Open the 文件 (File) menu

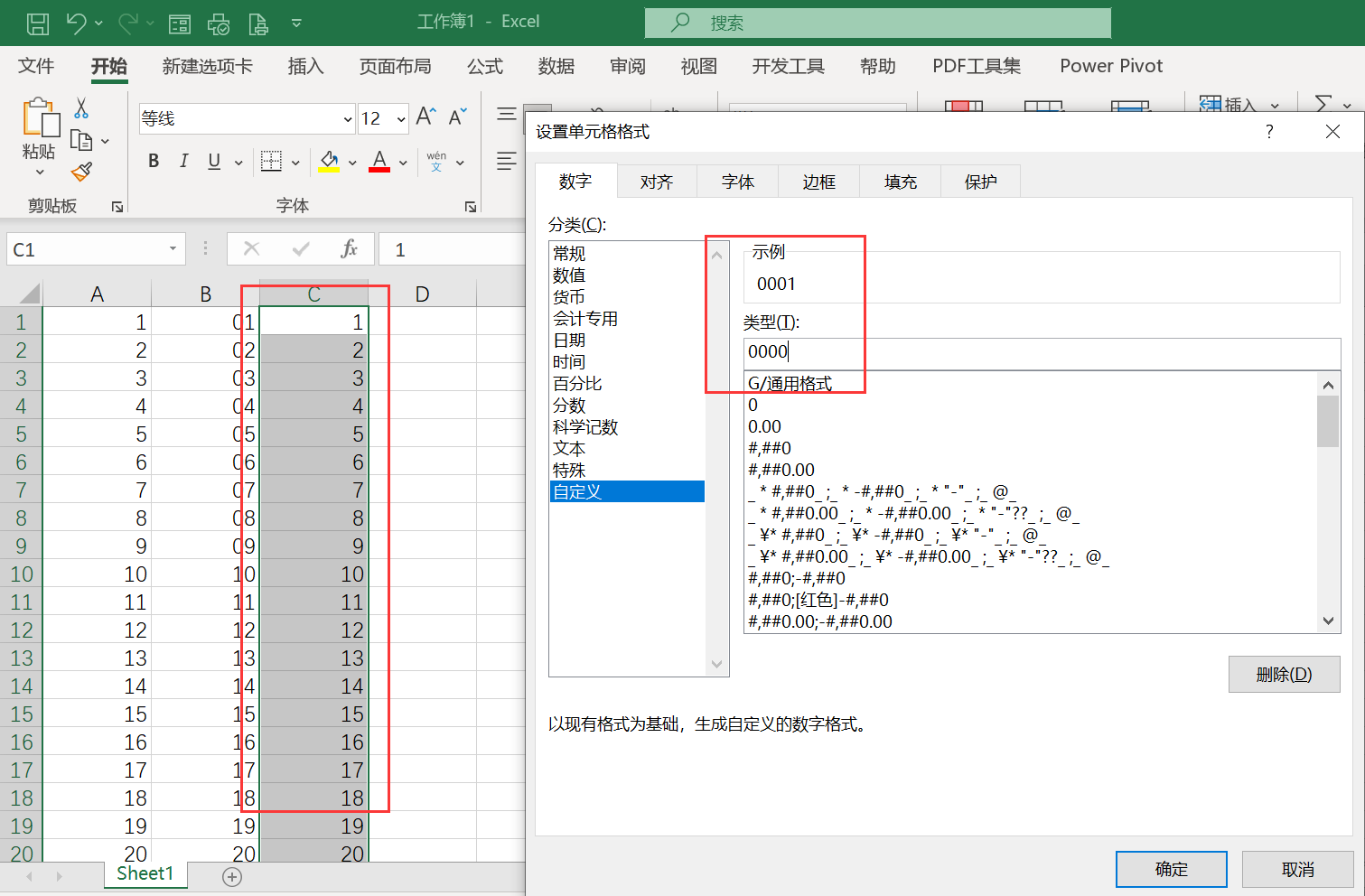click(36, 66)
